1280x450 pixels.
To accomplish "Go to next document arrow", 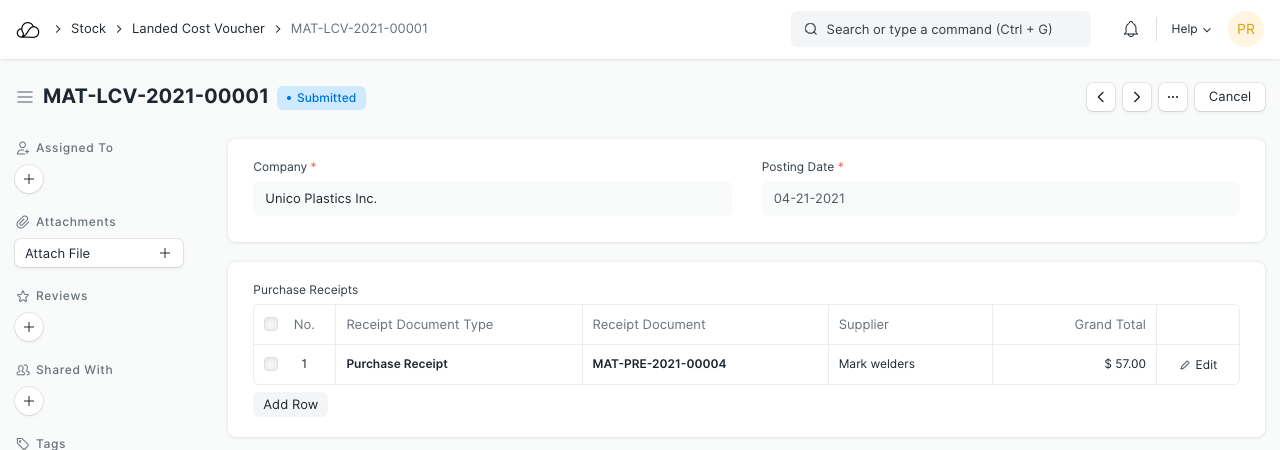I will (x=1137, y=97).
